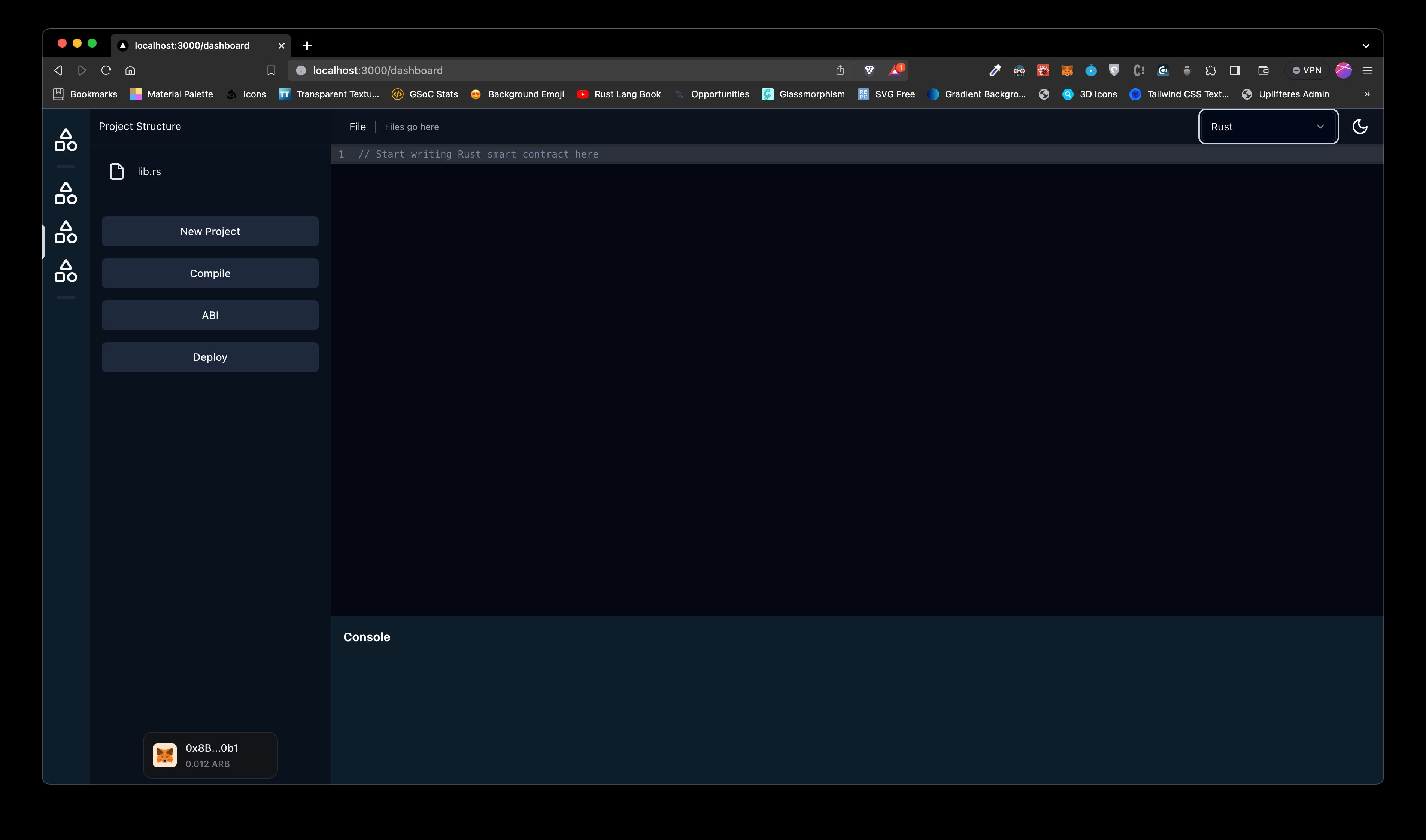Click the New Project button

click(x=210, y=231)
